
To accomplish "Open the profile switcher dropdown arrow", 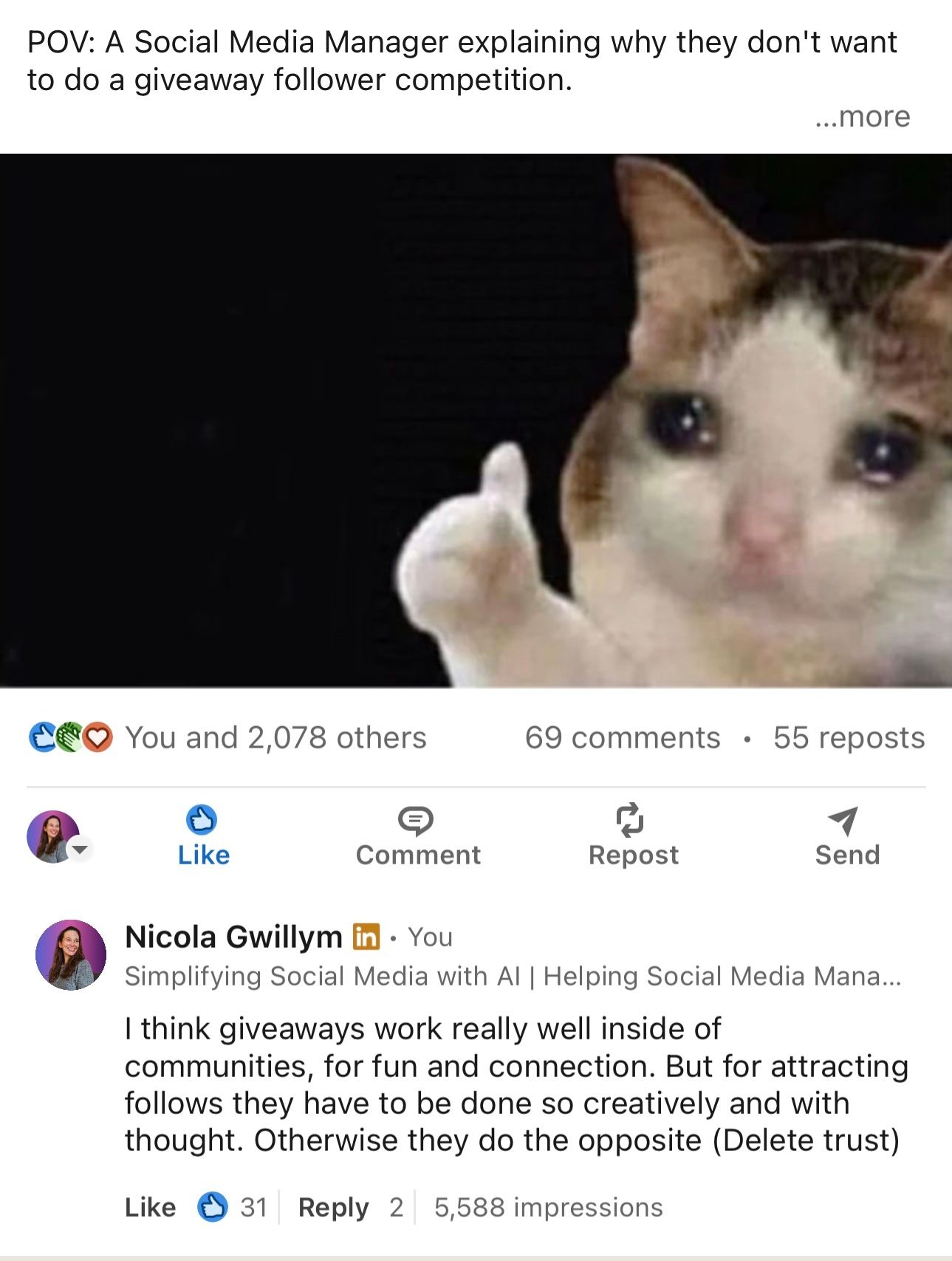I will [81, 850].
